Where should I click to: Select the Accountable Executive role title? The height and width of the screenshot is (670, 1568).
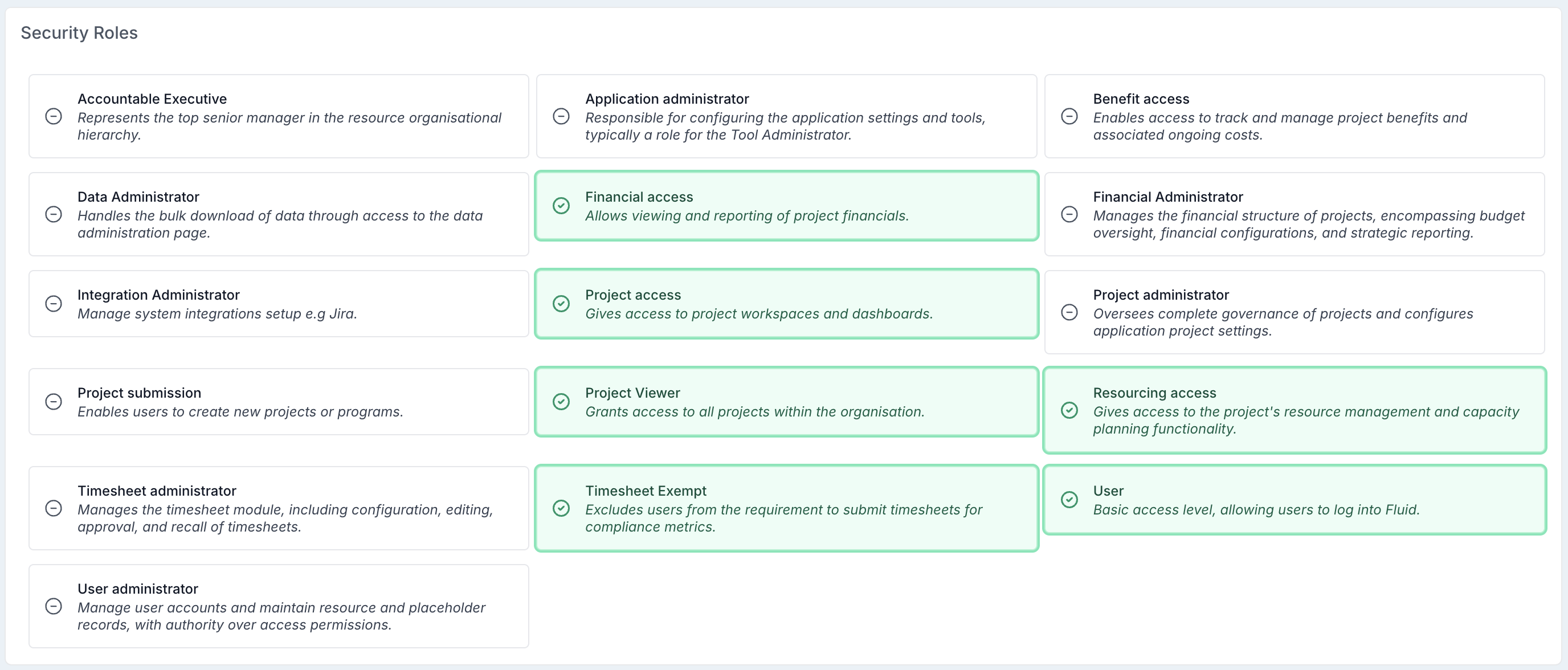[x=152, y=99]
